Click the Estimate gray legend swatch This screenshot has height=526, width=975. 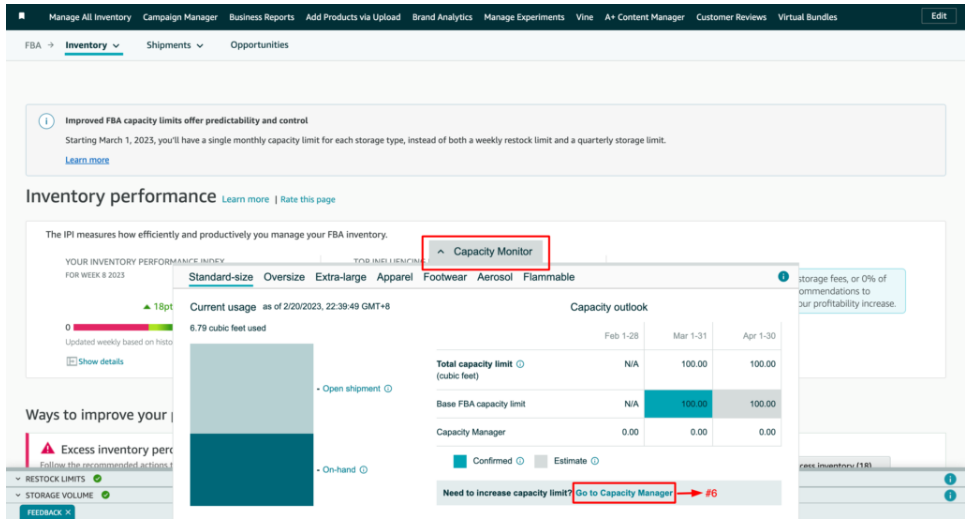tap(541, 461)
